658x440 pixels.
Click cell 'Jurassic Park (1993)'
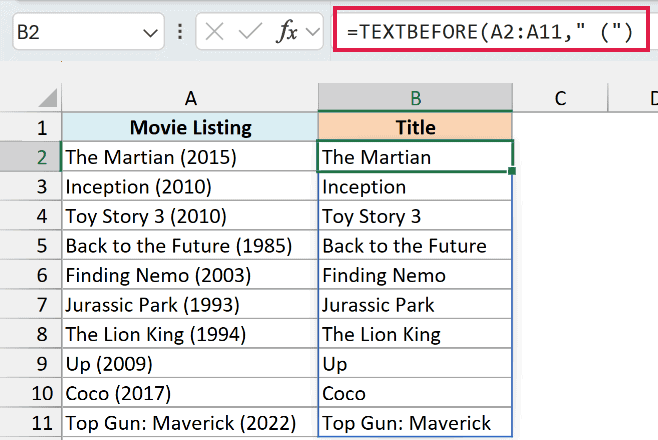(190, 305)
